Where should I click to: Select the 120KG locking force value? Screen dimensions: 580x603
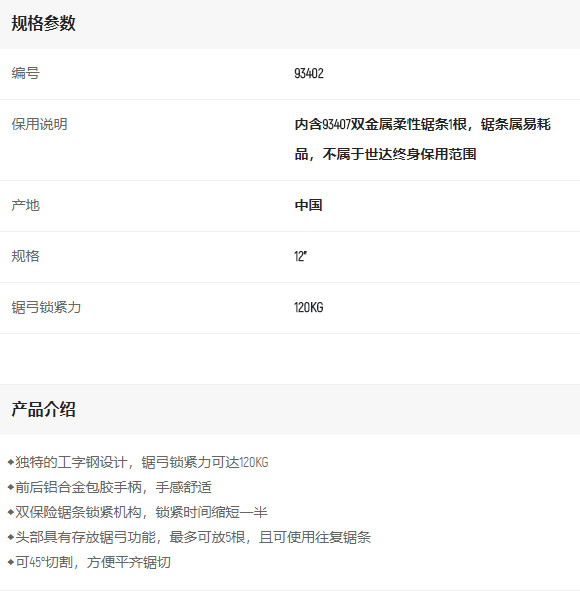[x=309, y=308]
